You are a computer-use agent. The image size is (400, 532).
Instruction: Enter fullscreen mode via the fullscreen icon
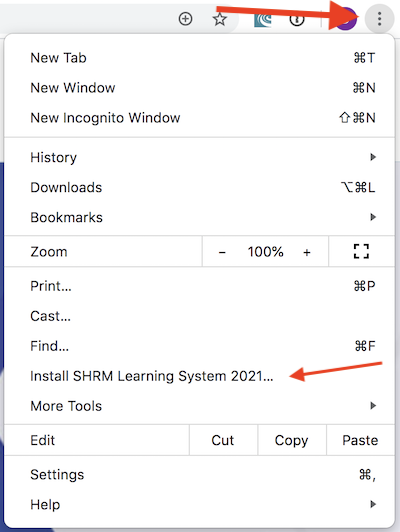tap(361, 251)
